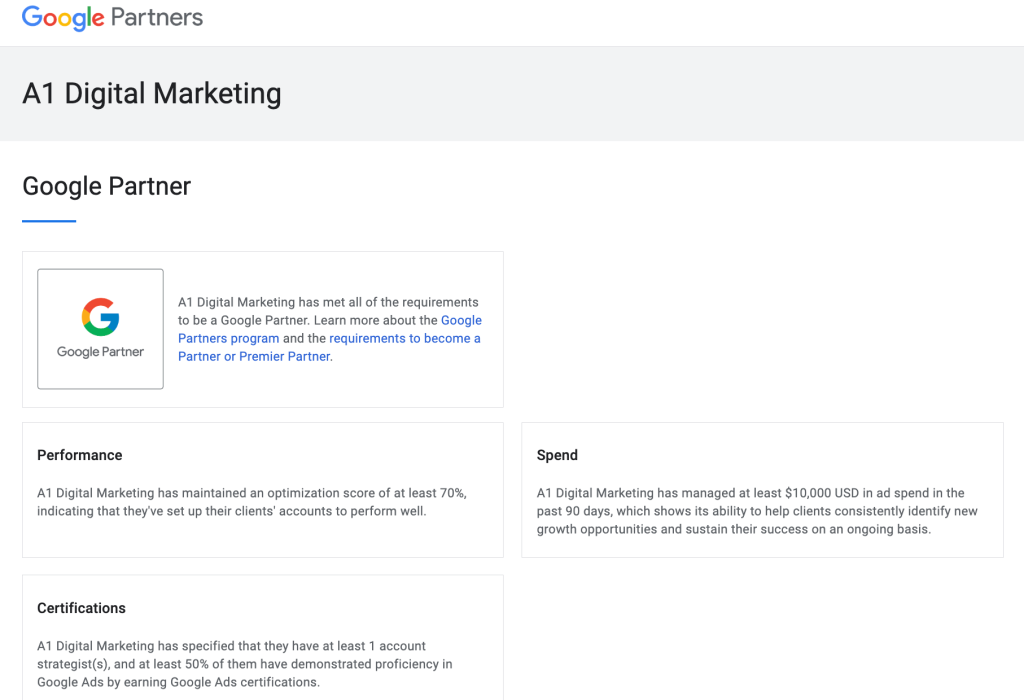Open "requirements to become a Partner" link
The width and height of the screenshot is (1024, 700).
click(405, 338)
